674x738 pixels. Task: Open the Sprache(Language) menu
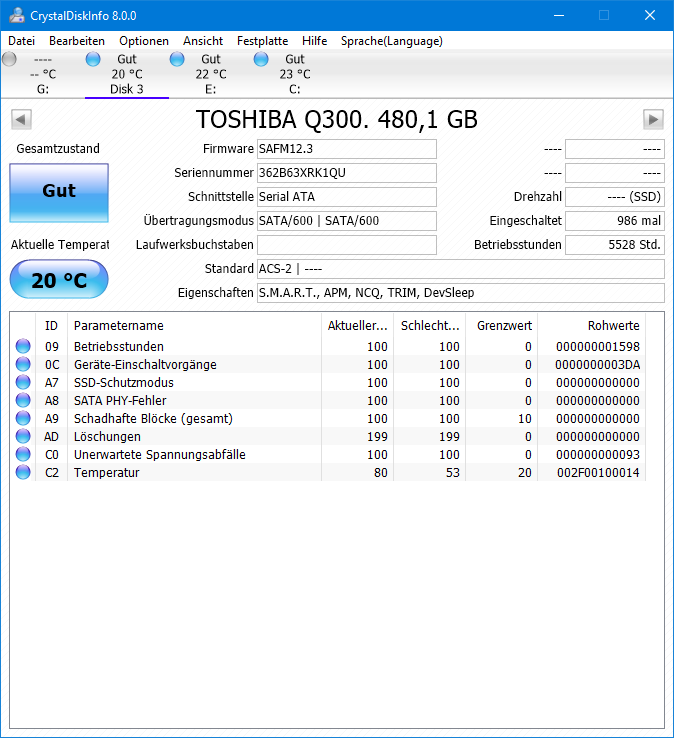[x=392, y=41]
